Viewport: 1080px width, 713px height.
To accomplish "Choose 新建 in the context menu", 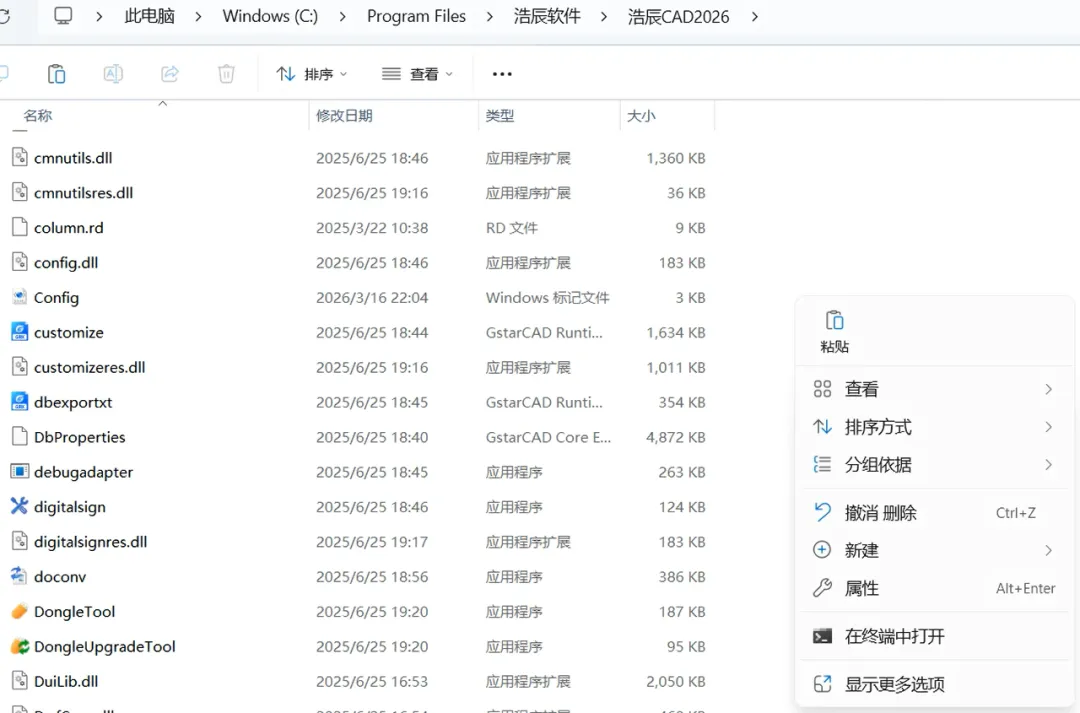I will [934, 550].
